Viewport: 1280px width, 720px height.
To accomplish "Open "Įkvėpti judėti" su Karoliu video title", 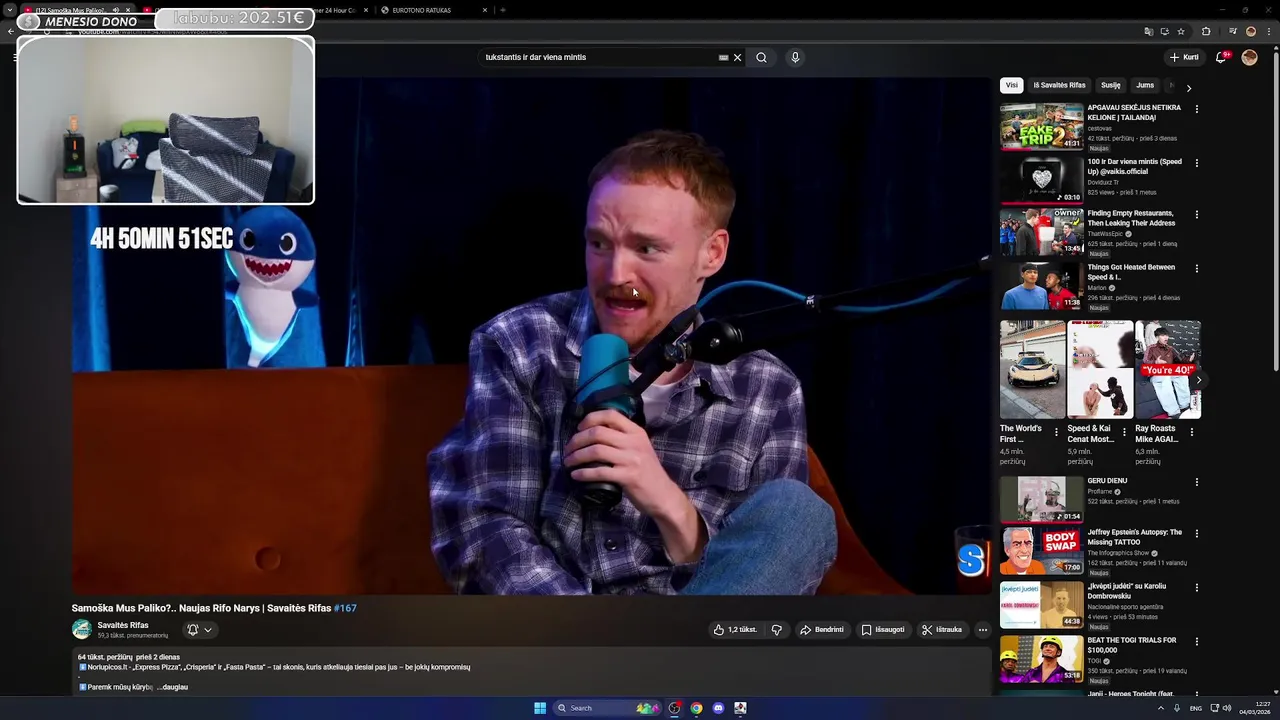I will [x=1127, y=591].
